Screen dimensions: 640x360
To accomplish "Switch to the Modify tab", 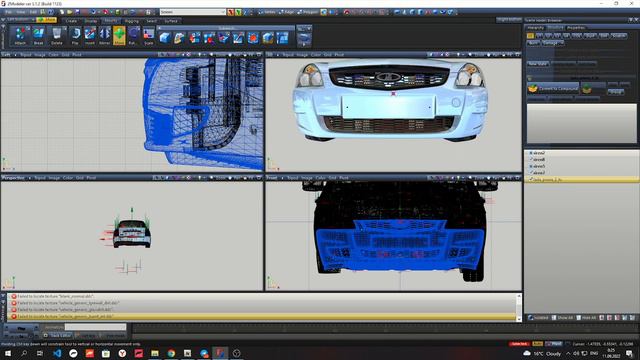I will 110,21.
